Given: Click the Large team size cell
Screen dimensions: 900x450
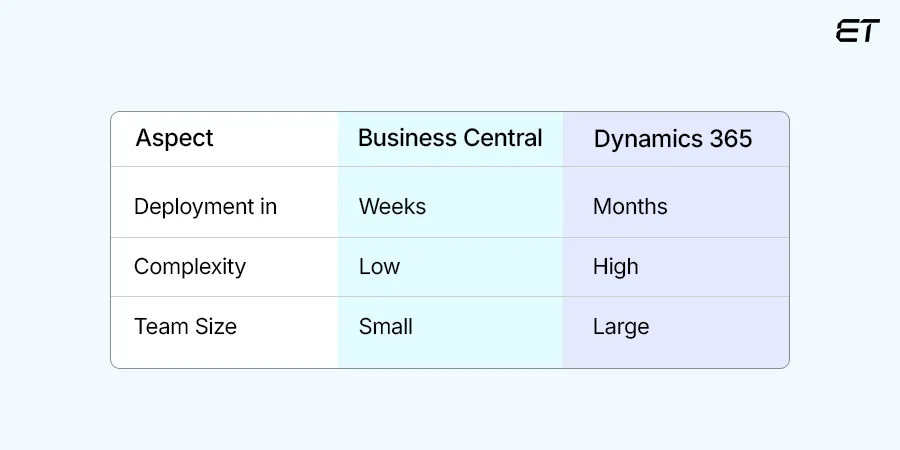Looking at the screenshot, I should [621, 327].
